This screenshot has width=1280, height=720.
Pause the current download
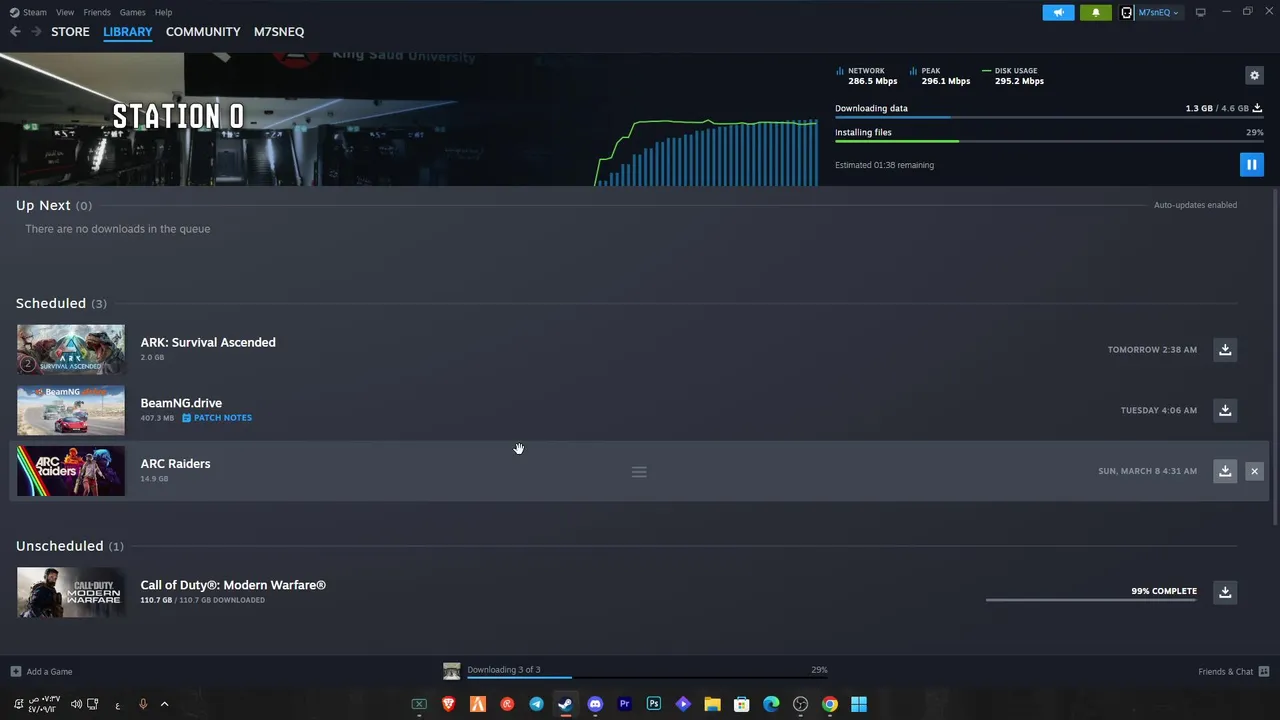click(x=1251, y=165)
